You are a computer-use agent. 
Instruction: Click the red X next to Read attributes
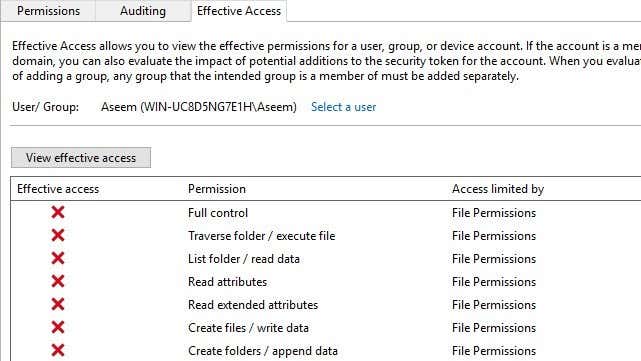pyautogui.click(x=58, y=281)
